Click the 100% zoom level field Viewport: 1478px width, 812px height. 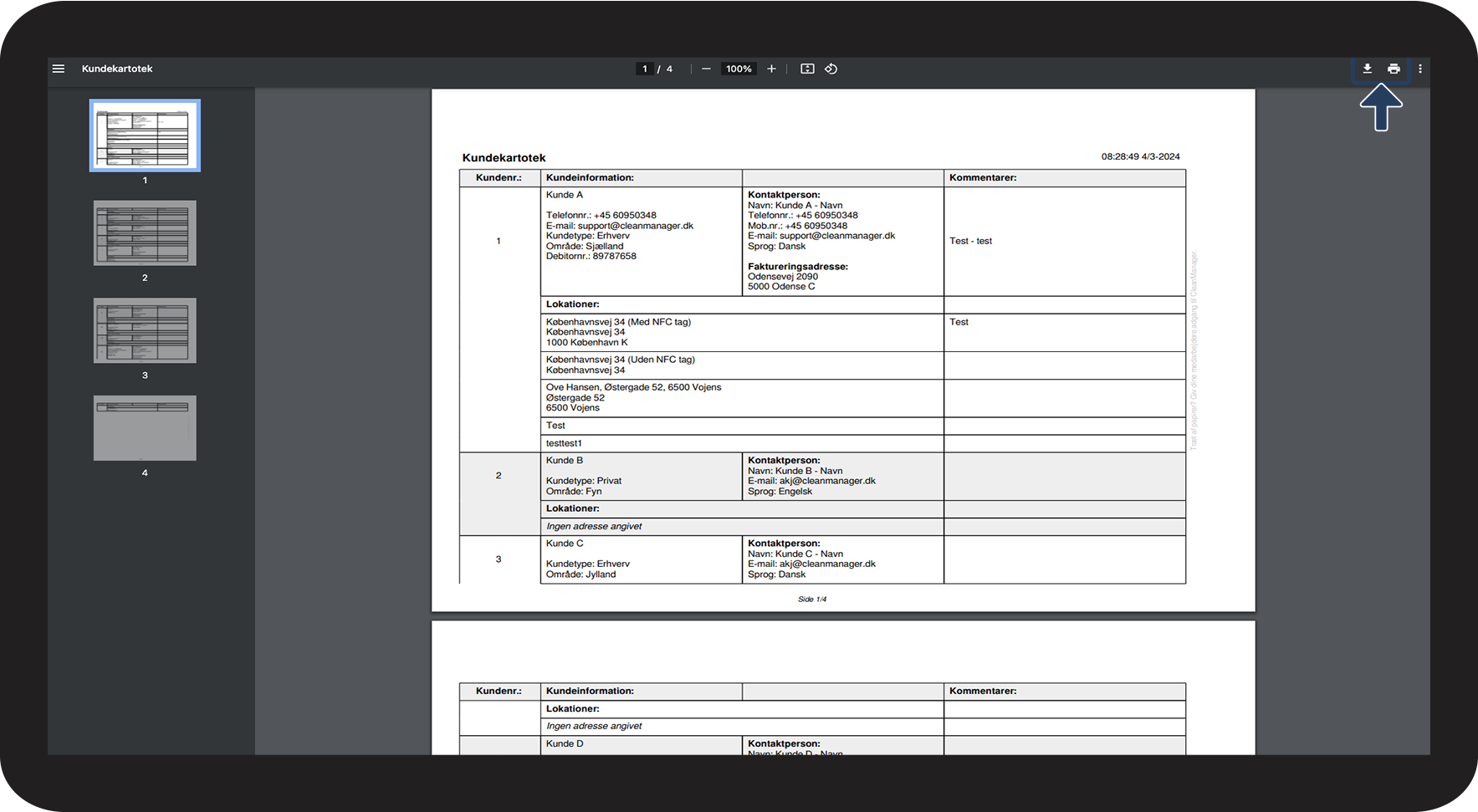coord(739,69)
